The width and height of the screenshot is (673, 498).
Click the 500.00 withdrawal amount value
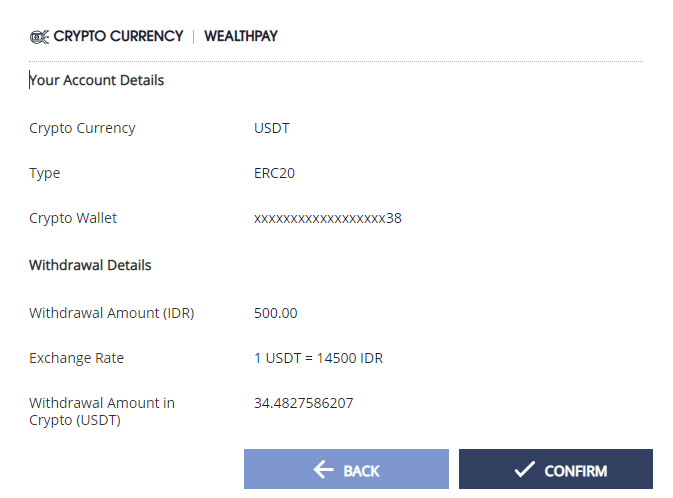coord(276,313)
